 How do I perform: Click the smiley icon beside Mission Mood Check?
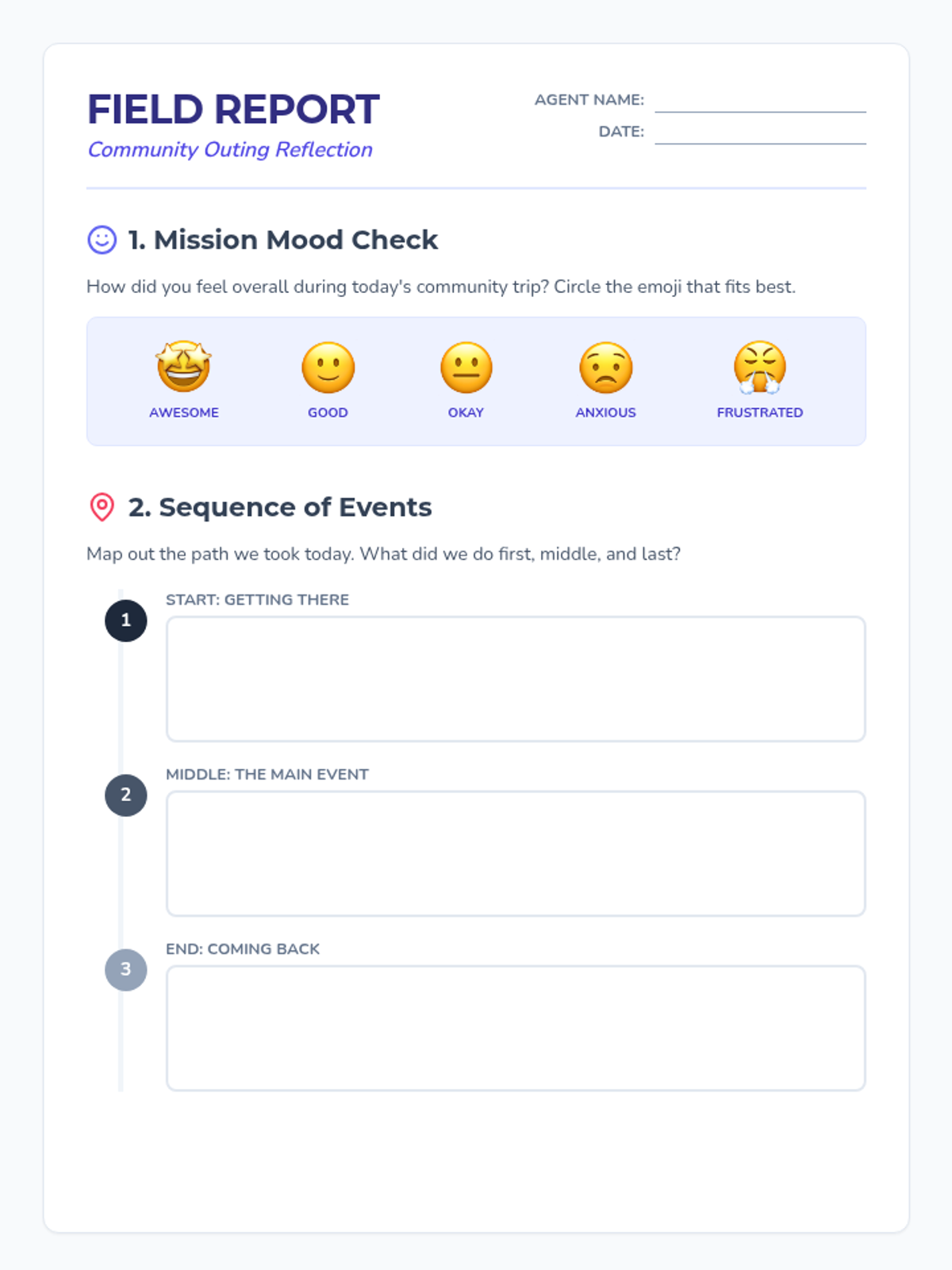coord(102,240)
